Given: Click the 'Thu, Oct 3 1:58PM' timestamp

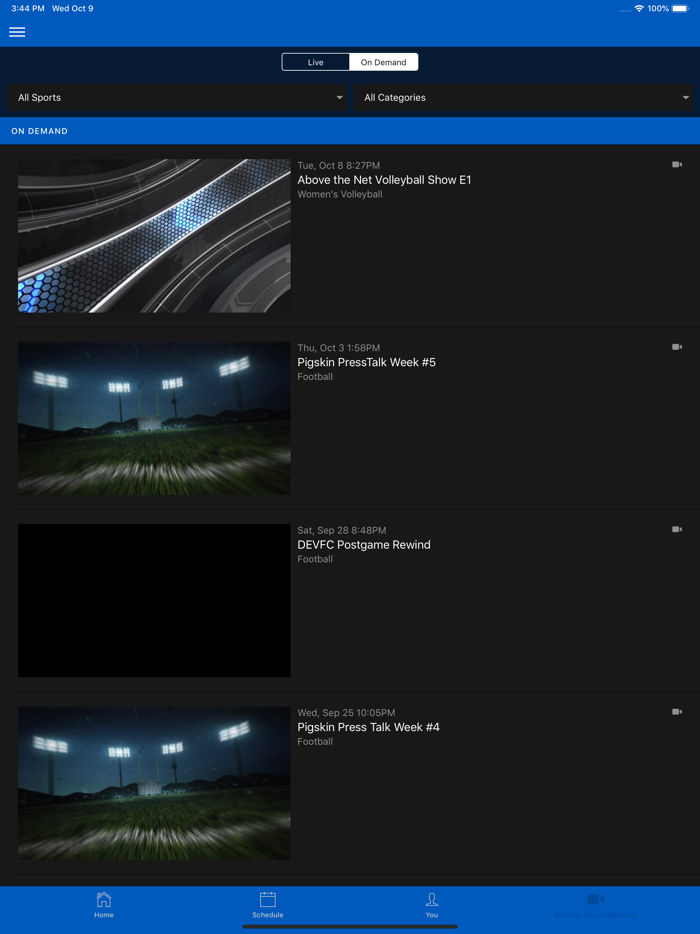Looking at the screenshot, I should (x=338, y=348).
